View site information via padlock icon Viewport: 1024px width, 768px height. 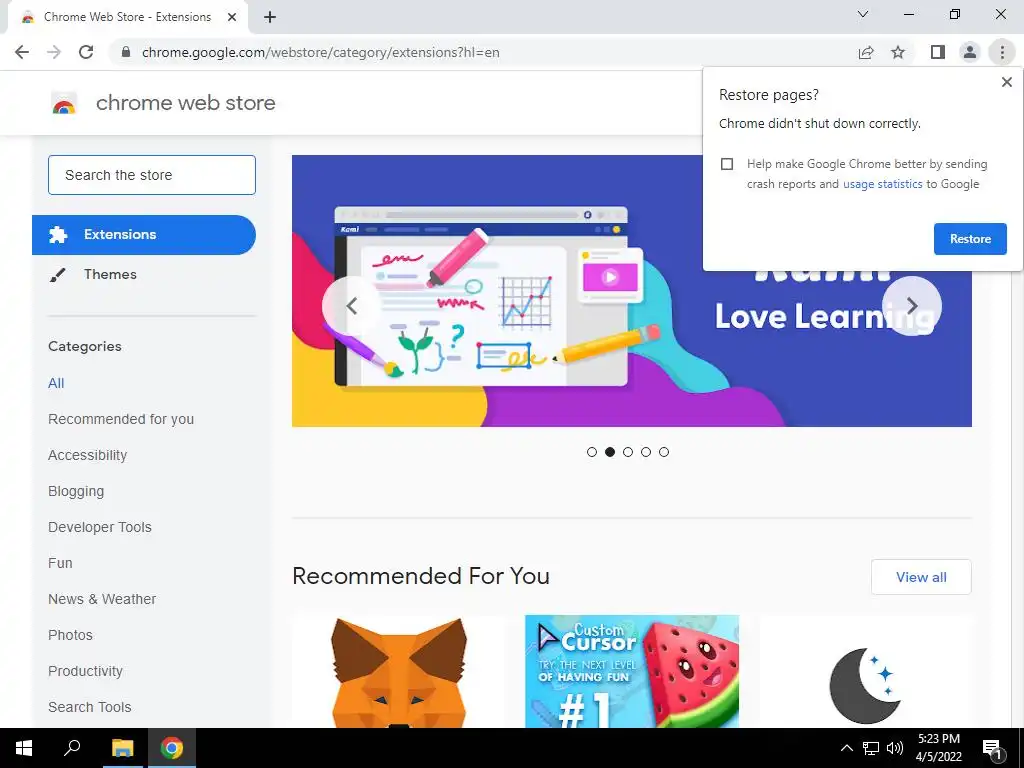click(x=126, y=52)
